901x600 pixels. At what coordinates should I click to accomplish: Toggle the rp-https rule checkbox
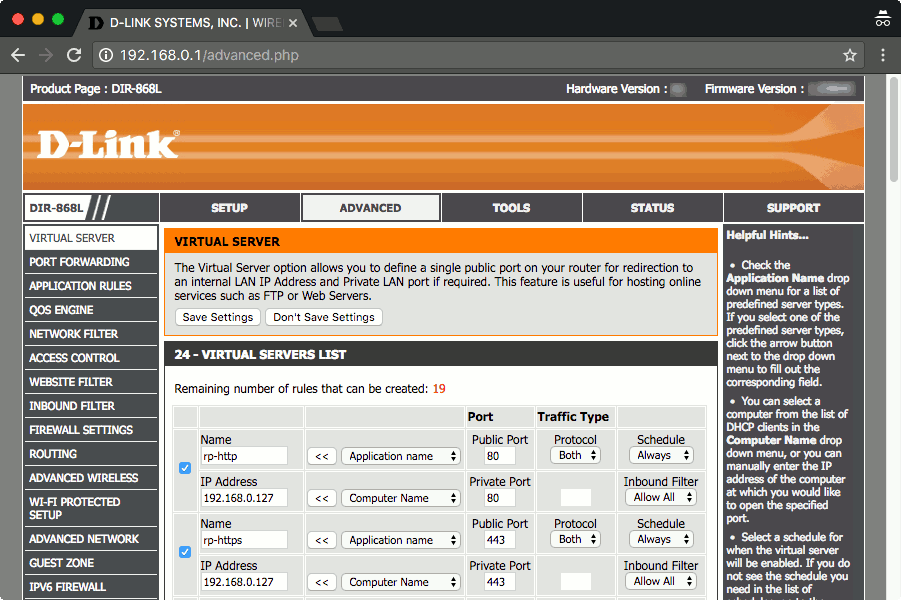(x=185, y=552)
